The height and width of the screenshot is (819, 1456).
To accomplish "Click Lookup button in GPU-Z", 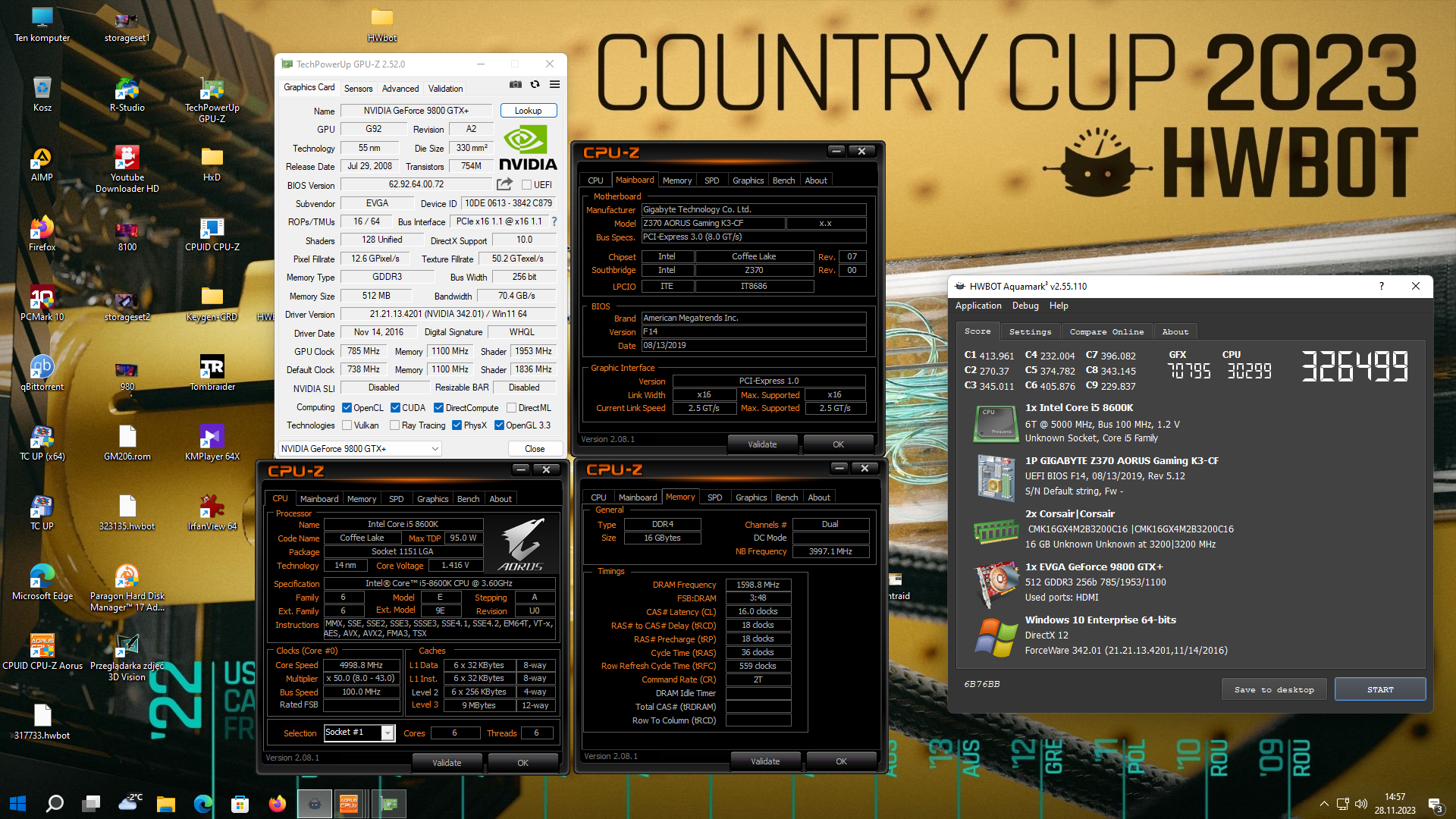I will click(529, 111).
